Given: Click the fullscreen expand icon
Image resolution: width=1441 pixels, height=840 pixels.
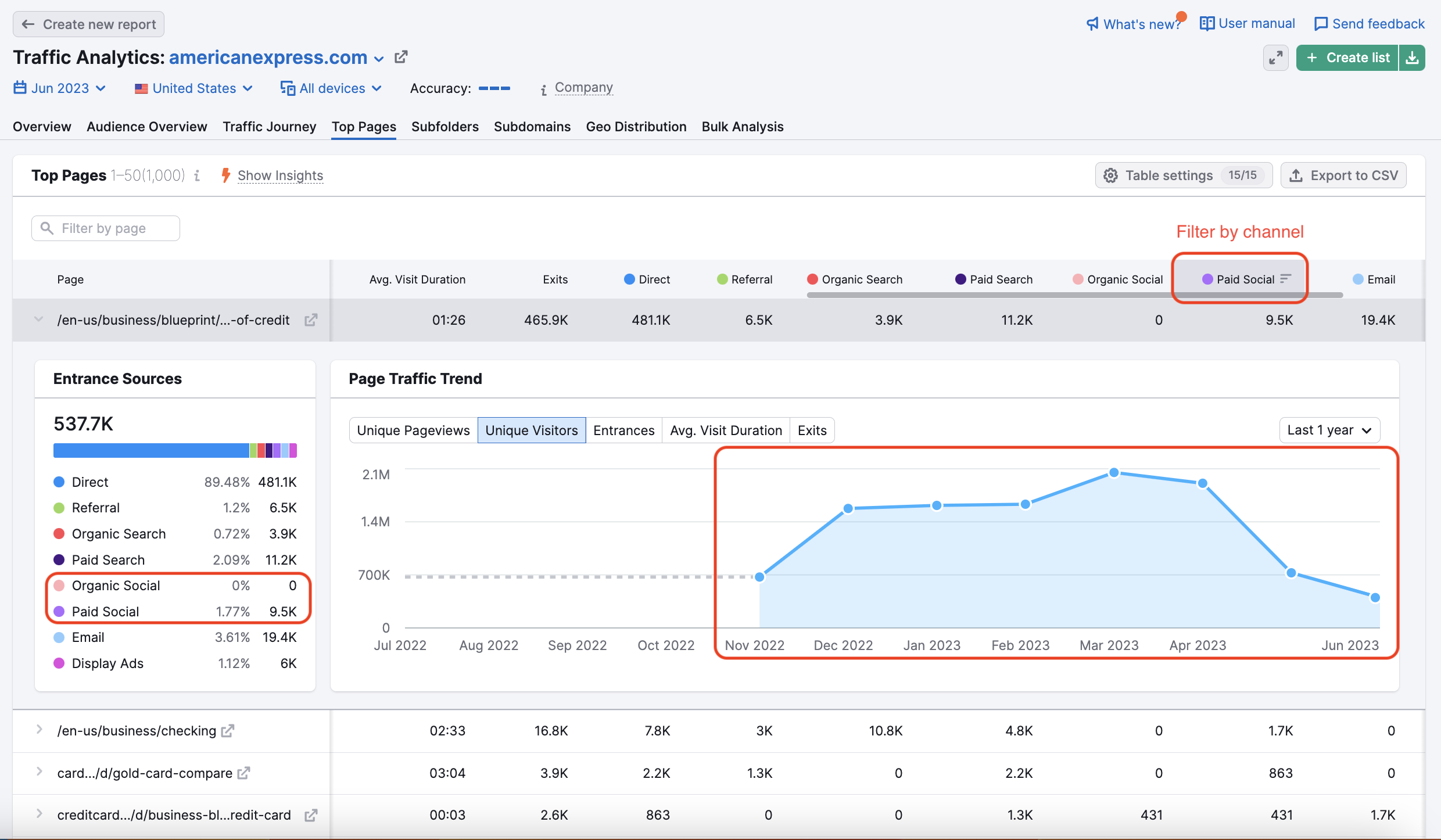Looking at the screenshot, I should pyautogui.click(x=1275, y=58).
